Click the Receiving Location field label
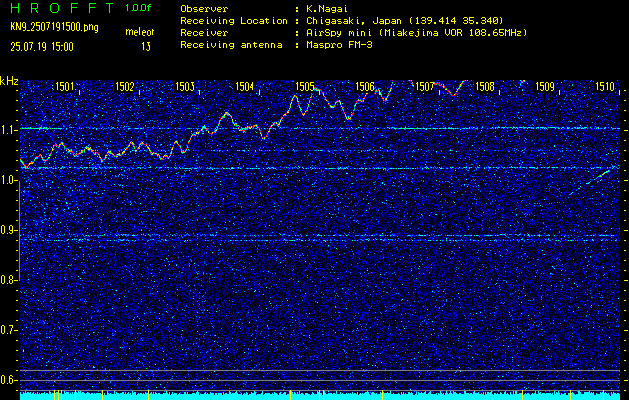 pos(234,21)
